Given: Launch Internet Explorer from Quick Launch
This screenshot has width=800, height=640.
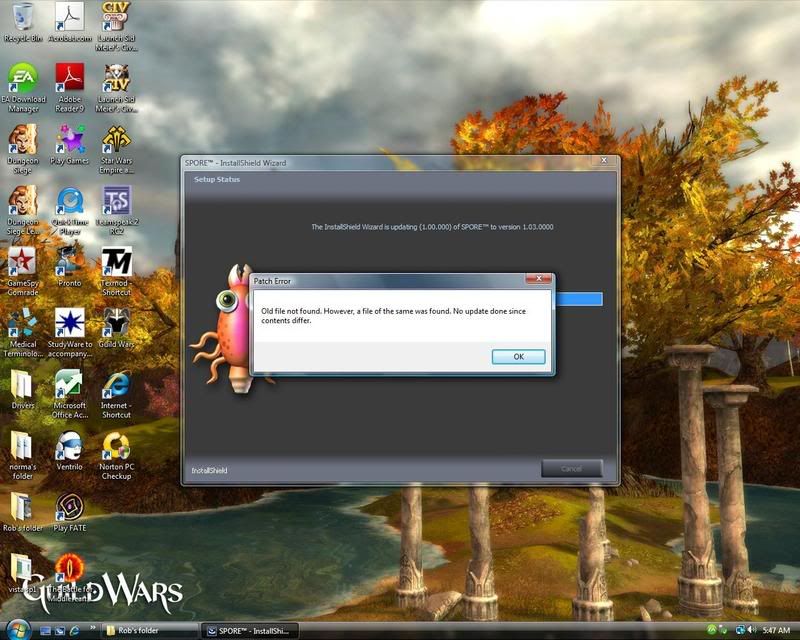Looking at the screenshot, I should (74, 631).
